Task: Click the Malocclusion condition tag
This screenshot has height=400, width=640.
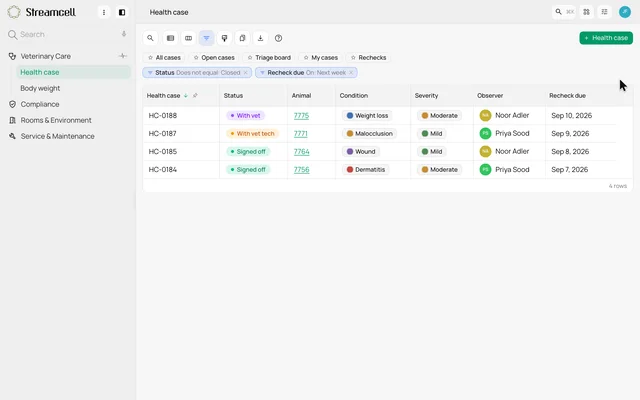Action: click(x=369, y=133)
